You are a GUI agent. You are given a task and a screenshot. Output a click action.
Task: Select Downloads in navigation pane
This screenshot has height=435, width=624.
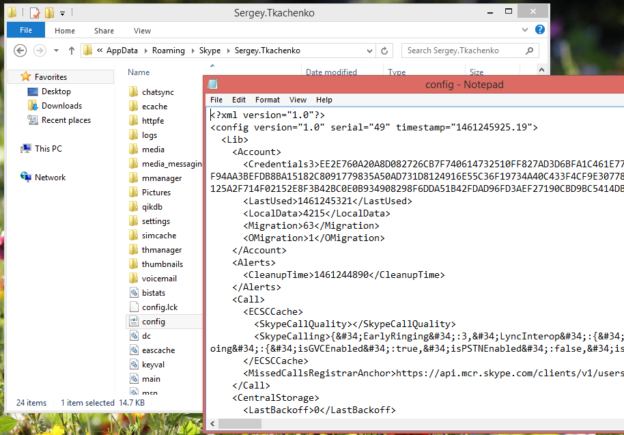click(x=62, y=105)
